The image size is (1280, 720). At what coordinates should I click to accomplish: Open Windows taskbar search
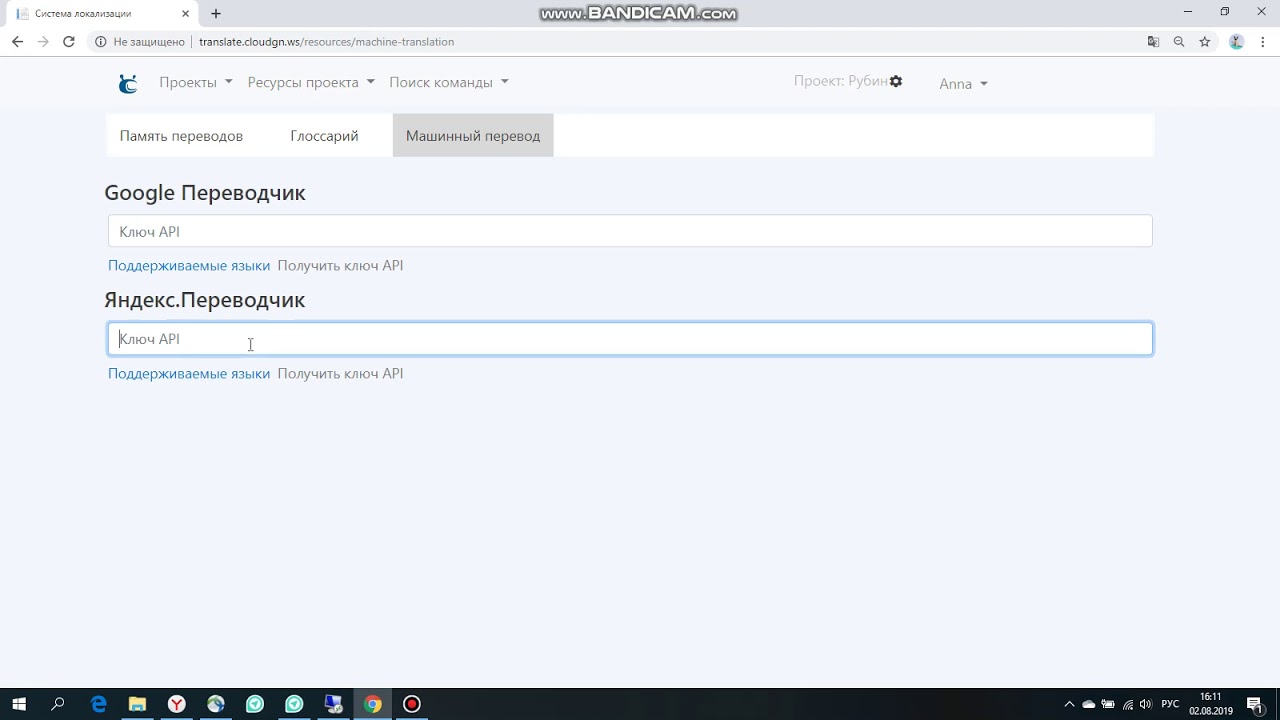click(58, 704)
